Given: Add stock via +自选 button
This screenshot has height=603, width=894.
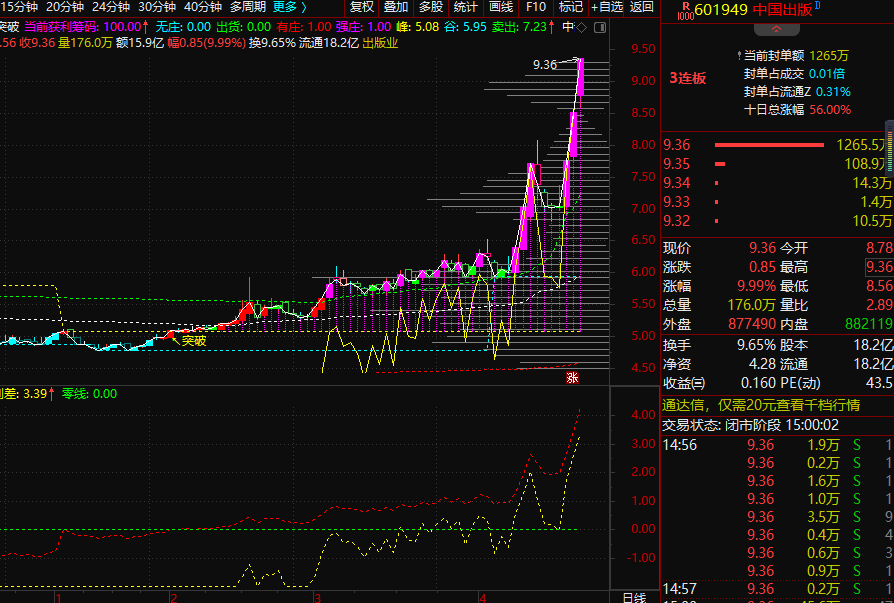Looking at the screenshot, I should pyautogui.click(x=606, y=7).
